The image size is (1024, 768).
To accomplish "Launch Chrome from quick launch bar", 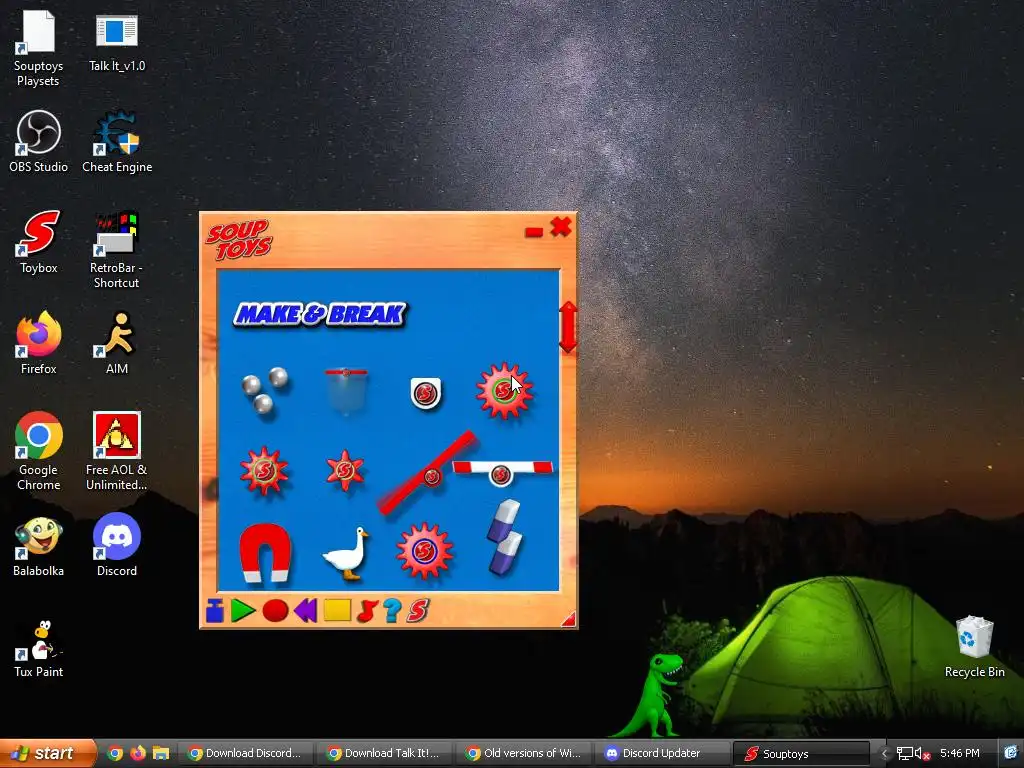I will click(115, 754).
